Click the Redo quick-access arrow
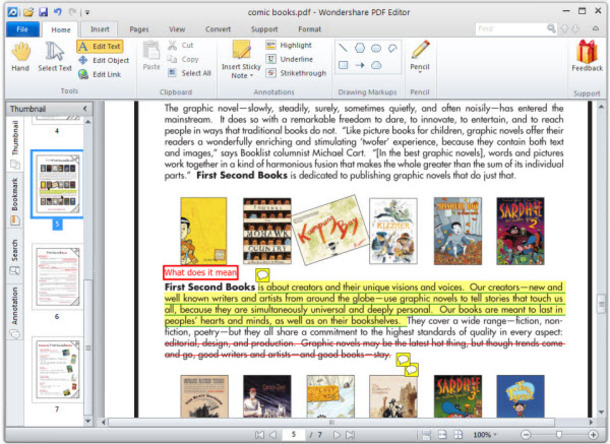 (72, 12)
